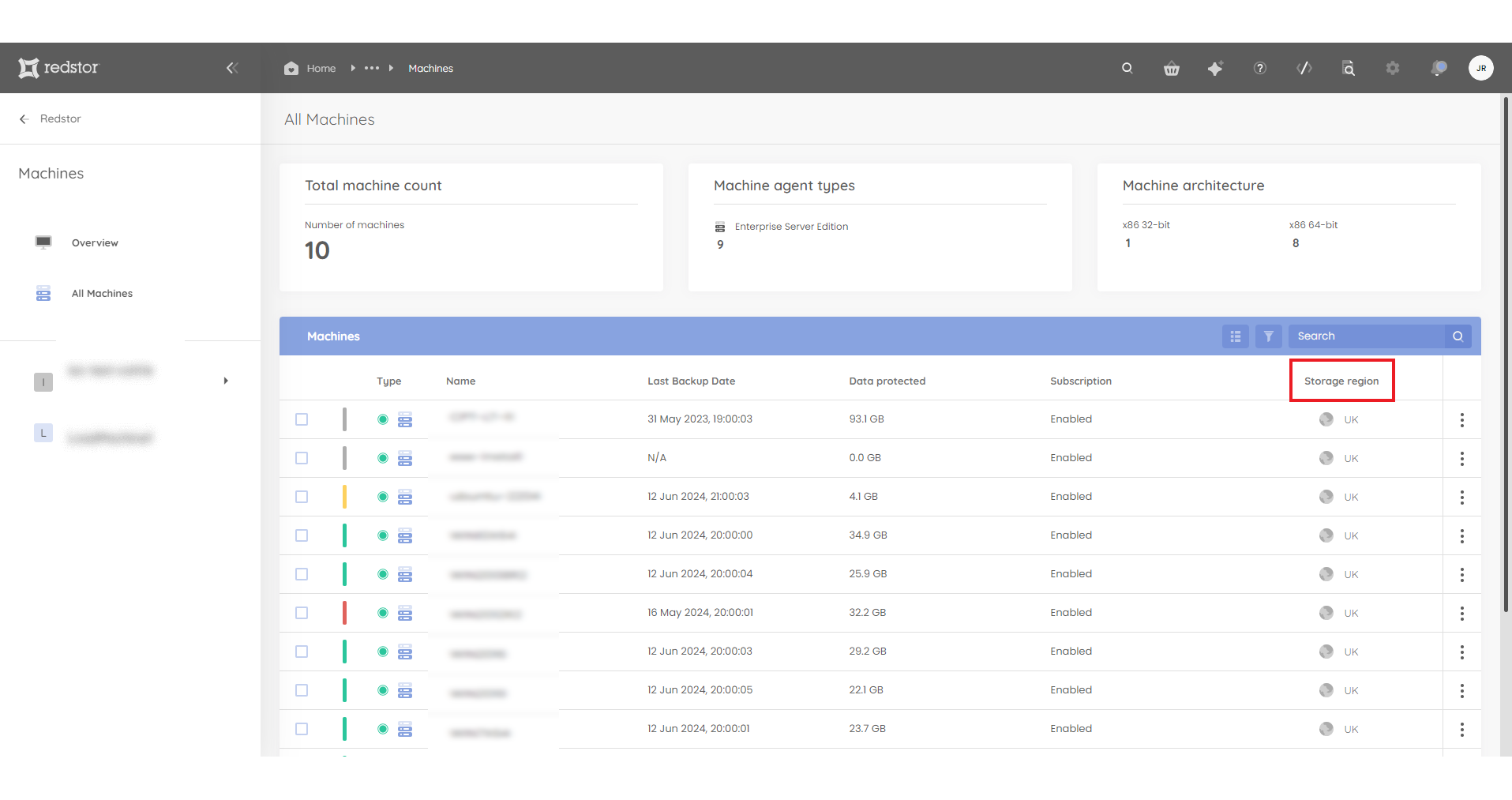Click the server icon in 34.9 GB row
The height and width of the screenshot is (800, 1512).
point(405,535)
